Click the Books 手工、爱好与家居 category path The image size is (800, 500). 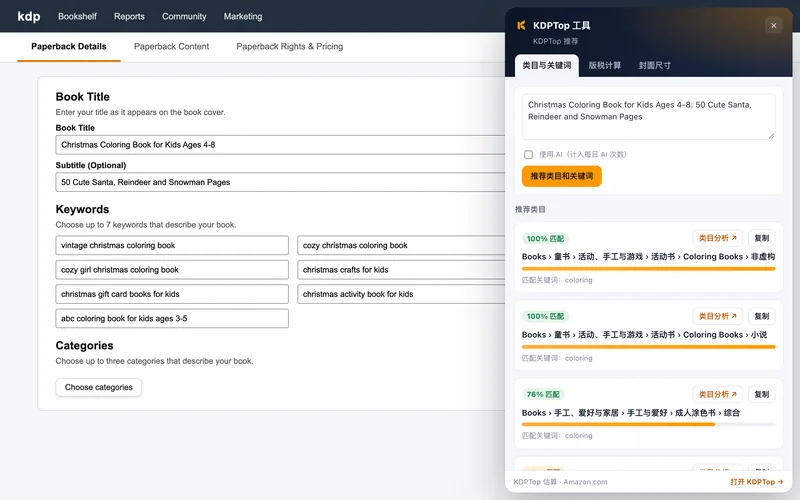point(631,413)
